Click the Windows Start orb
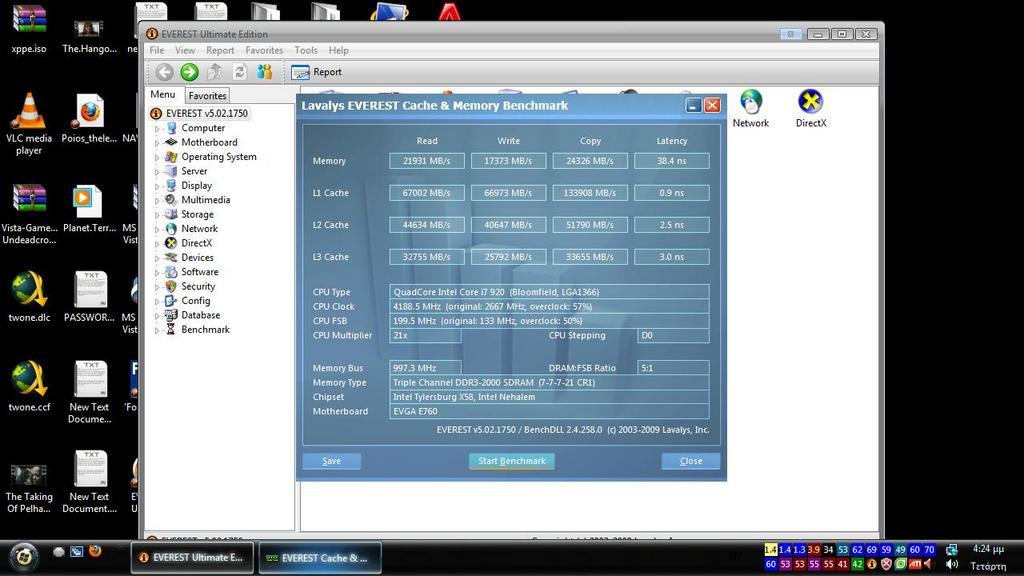Screen dimensions: 1024x576 [x=24, y=556]
